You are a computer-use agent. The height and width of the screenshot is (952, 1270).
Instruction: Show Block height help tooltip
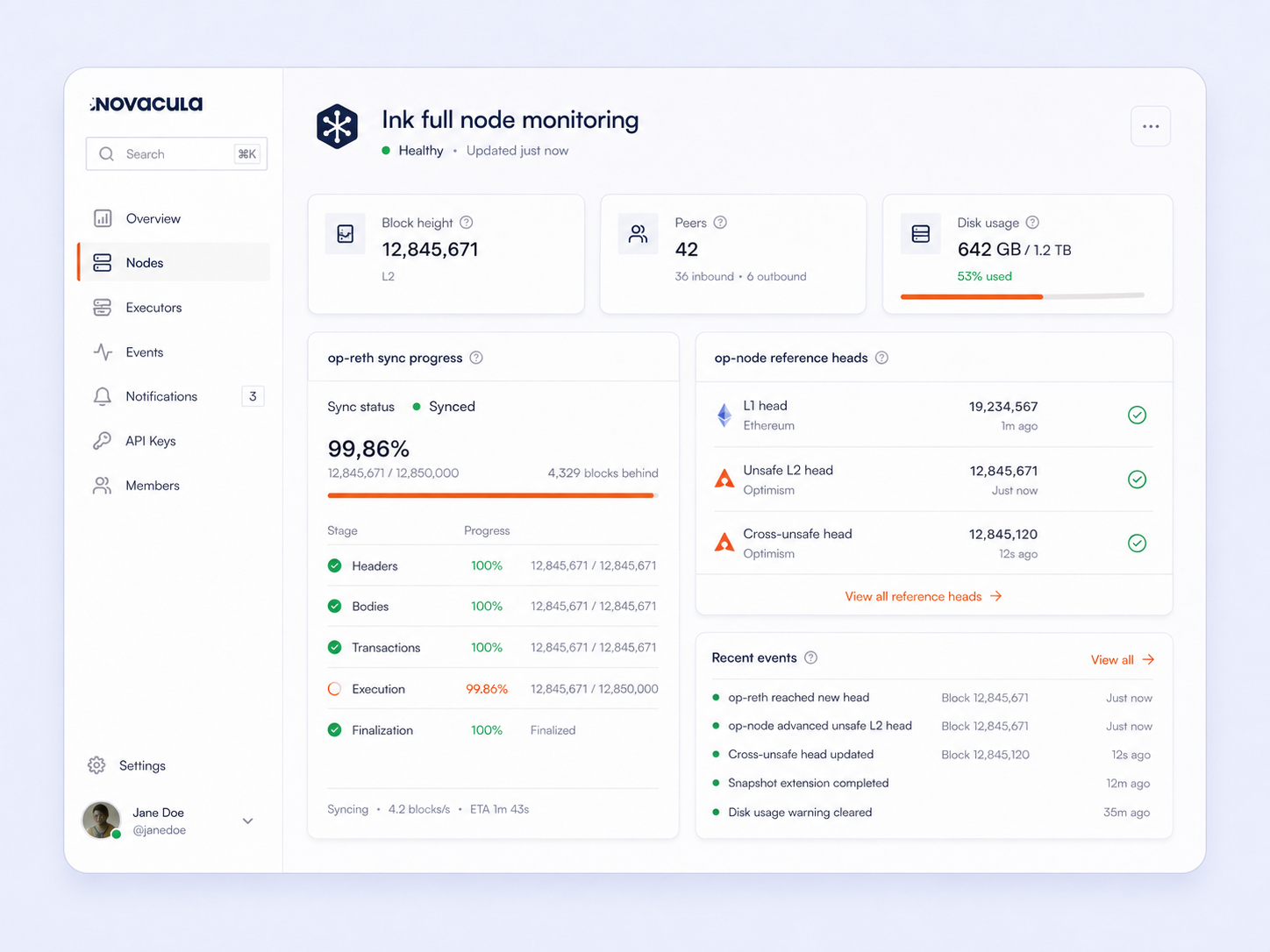[x=467, y=223]
